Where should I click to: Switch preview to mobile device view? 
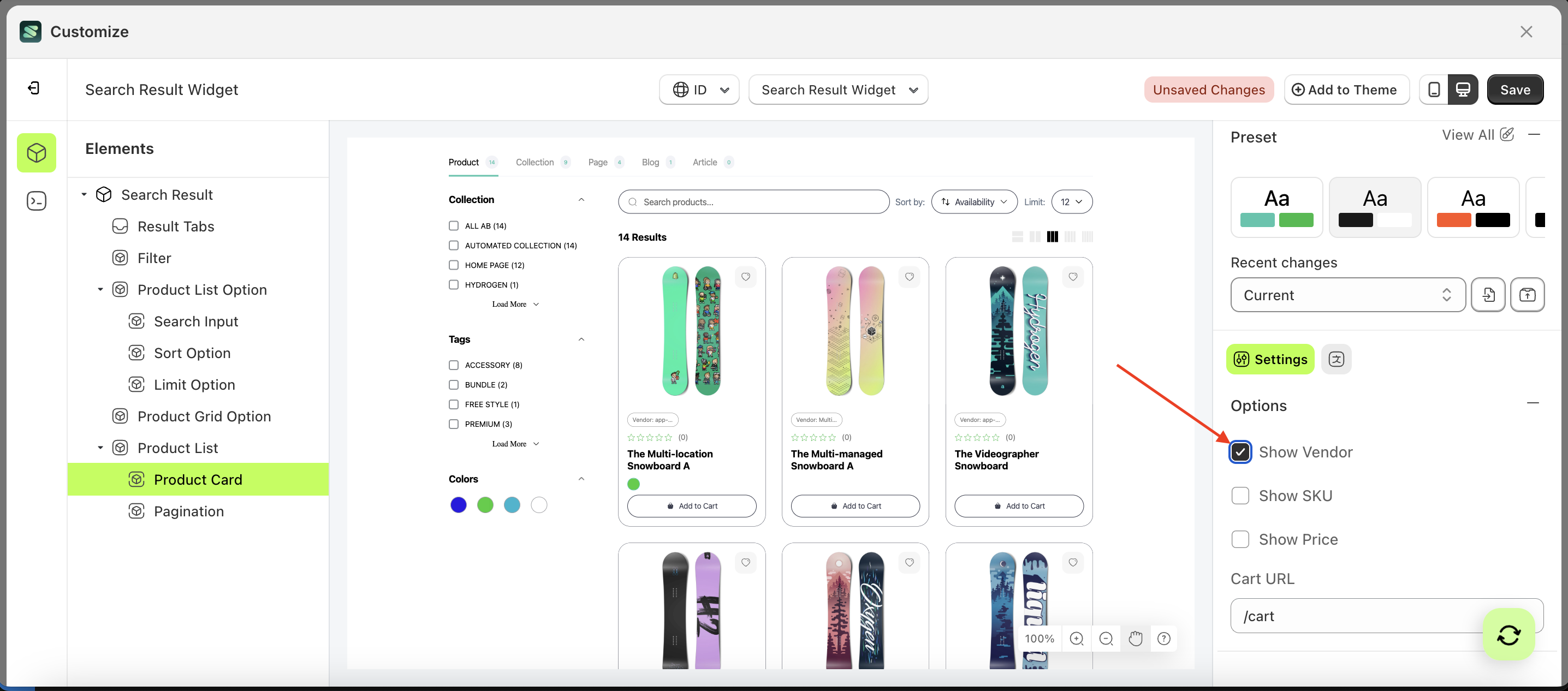[1434, 90]
